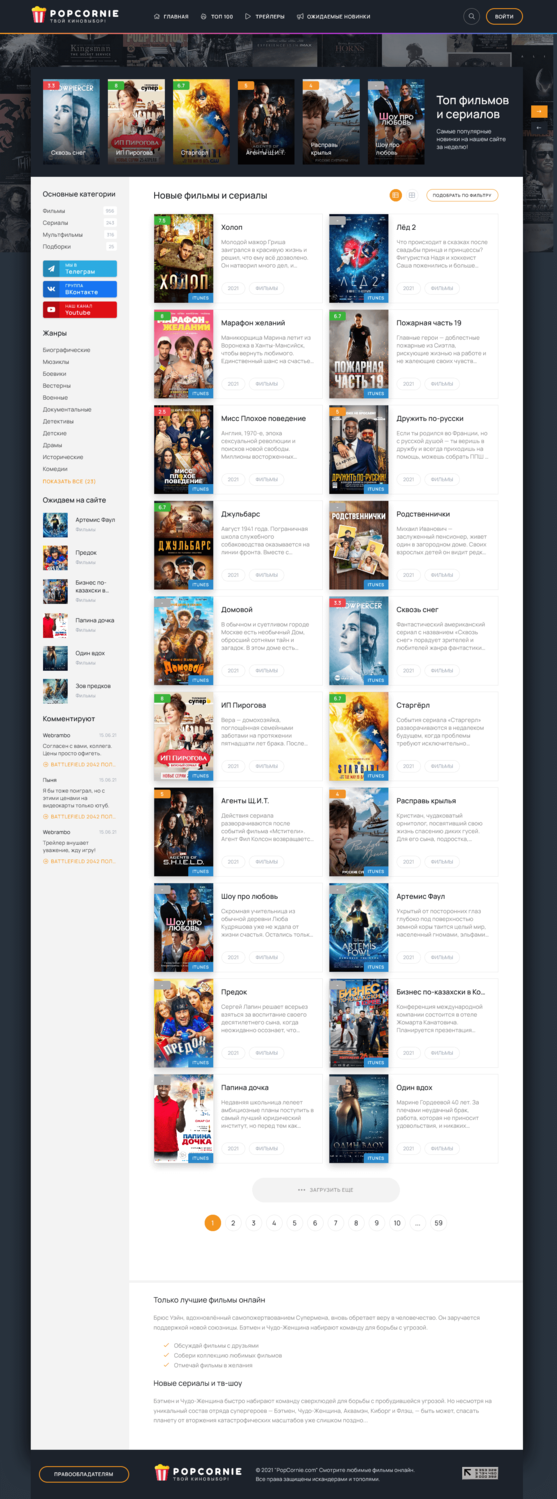557x1499 pixels.
Task: Click rating badge on Марафон желаний poster
Action: pyautogui.click(x=161, y=315)
